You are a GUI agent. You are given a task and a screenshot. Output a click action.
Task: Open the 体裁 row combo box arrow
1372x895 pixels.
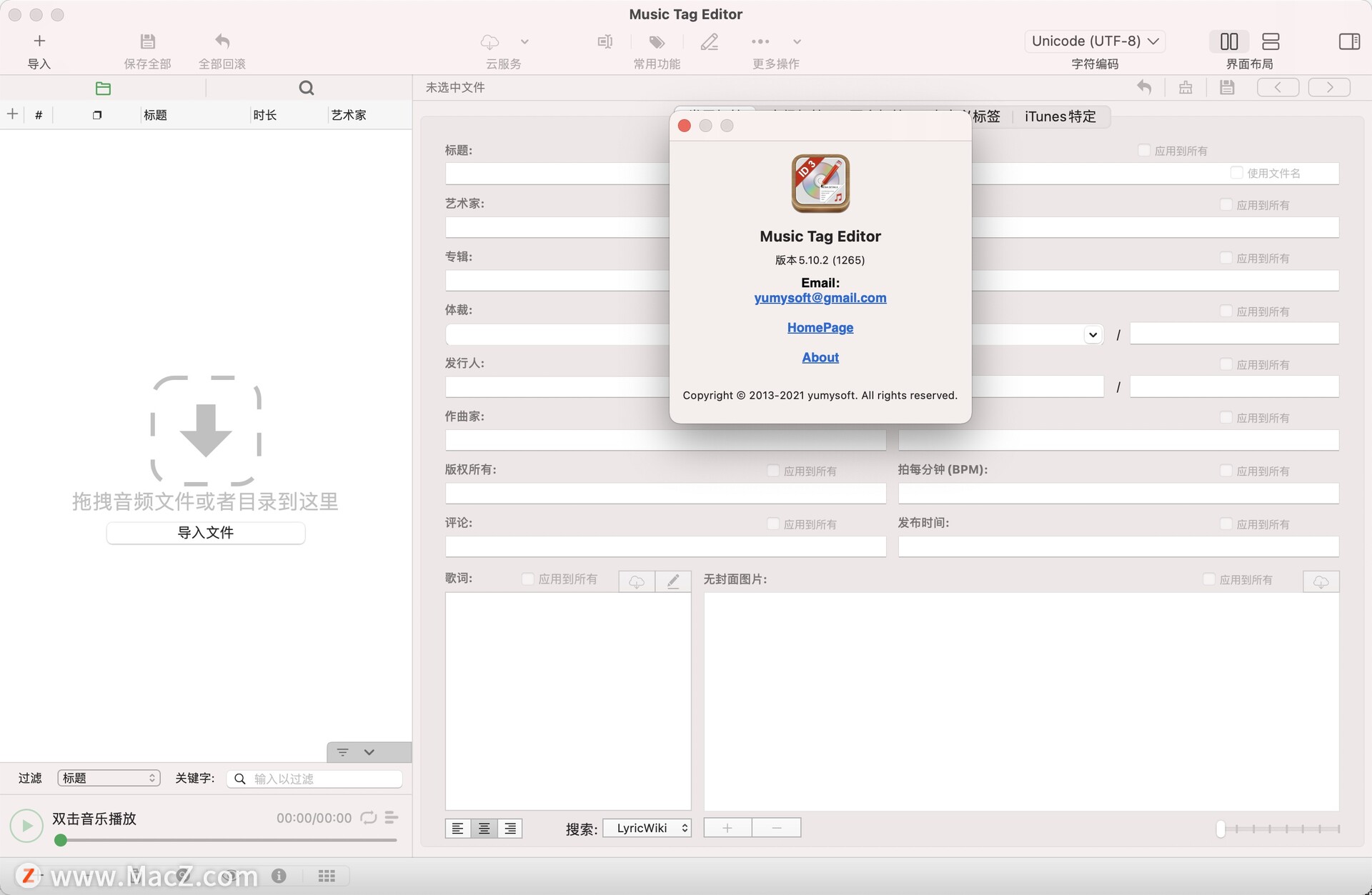tap(1093, 334)
